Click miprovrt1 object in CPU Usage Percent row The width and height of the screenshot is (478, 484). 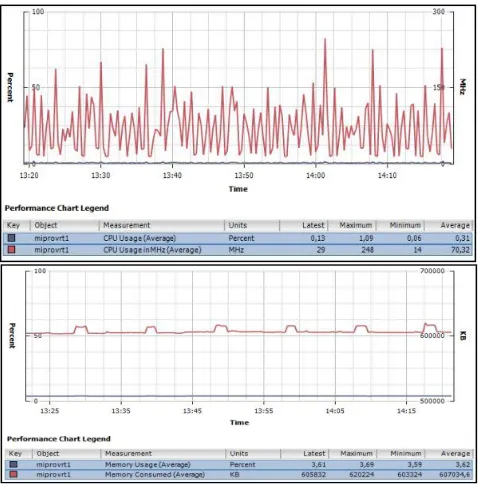point(52,238)
